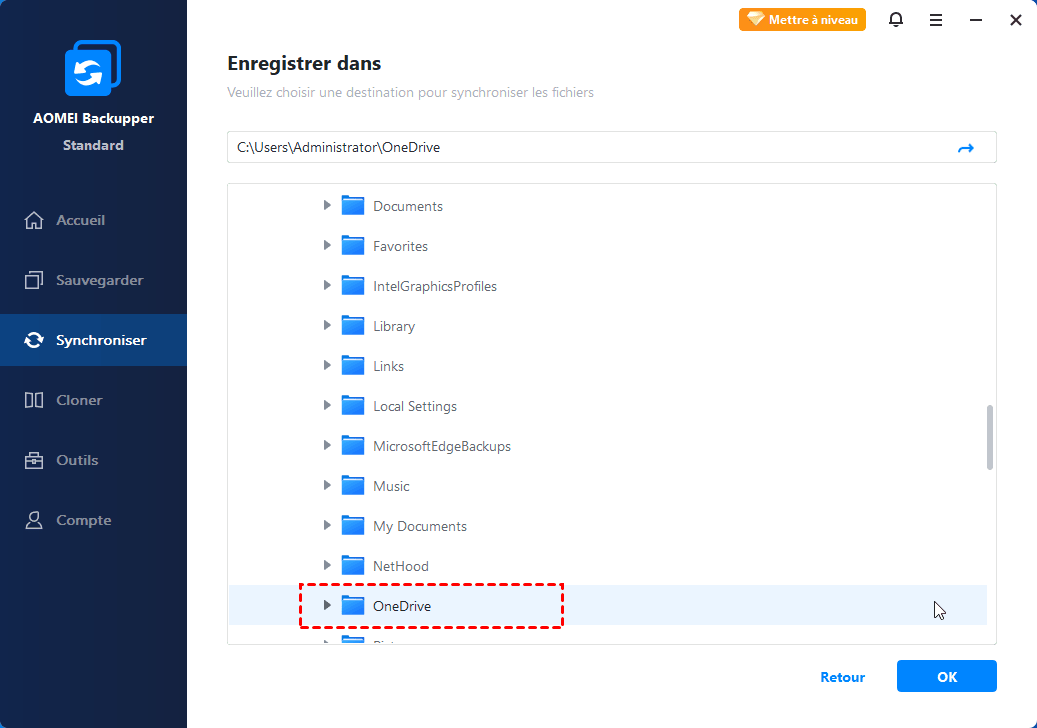Click the path go arrow icon
This screenshot has height=728, width=1037.
coord(965,147)
